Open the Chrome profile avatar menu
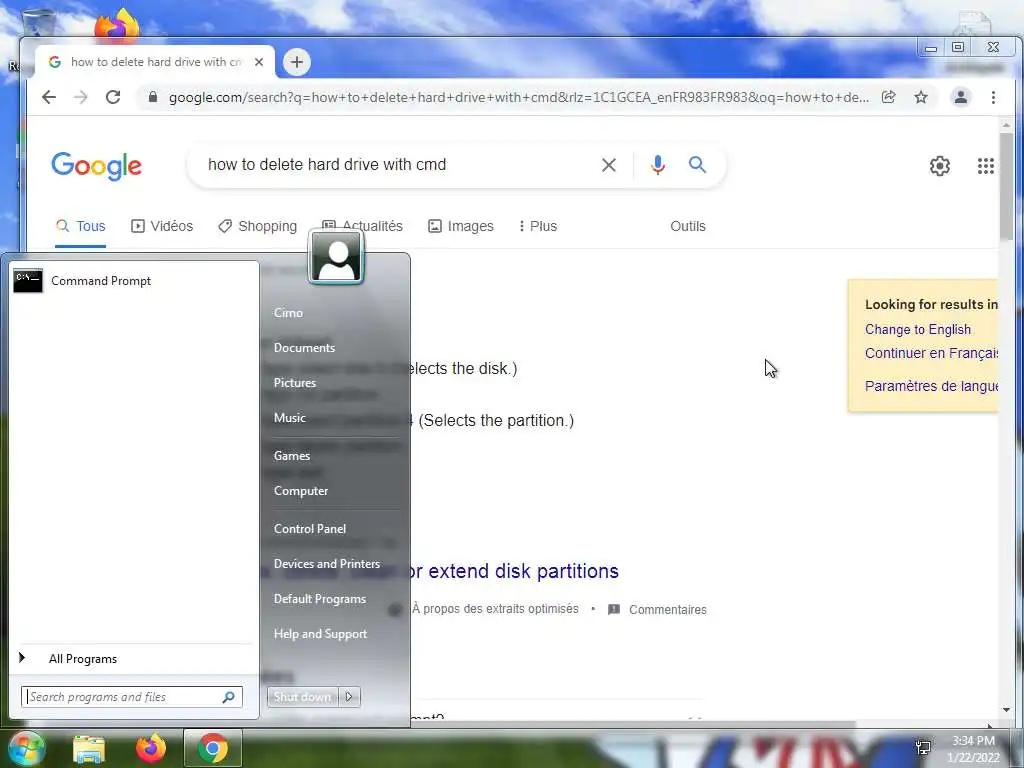Image resolution: width=1024 pixels, height=768 pixels. (961, 97)
